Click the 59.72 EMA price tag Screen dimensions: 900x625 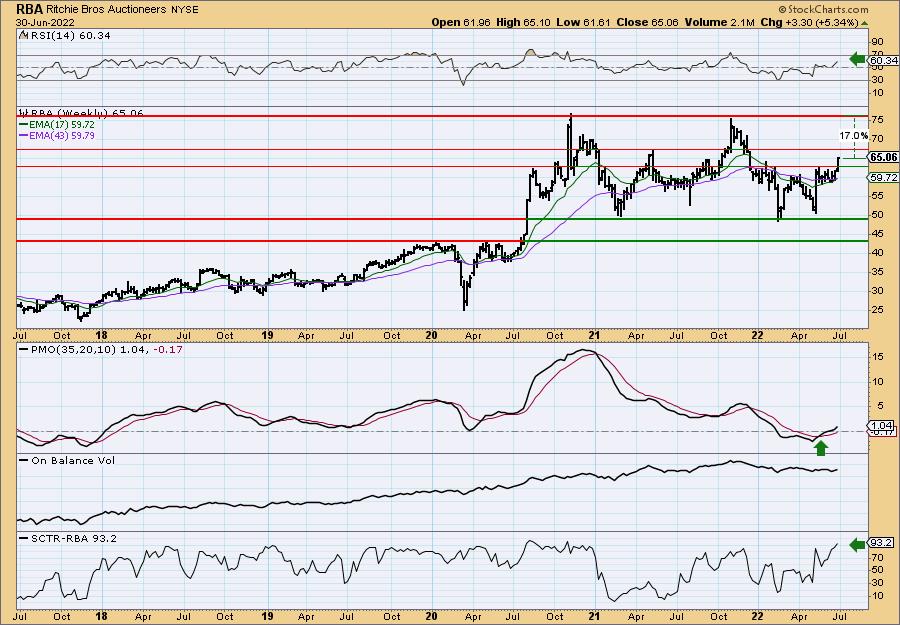[883, 178]
